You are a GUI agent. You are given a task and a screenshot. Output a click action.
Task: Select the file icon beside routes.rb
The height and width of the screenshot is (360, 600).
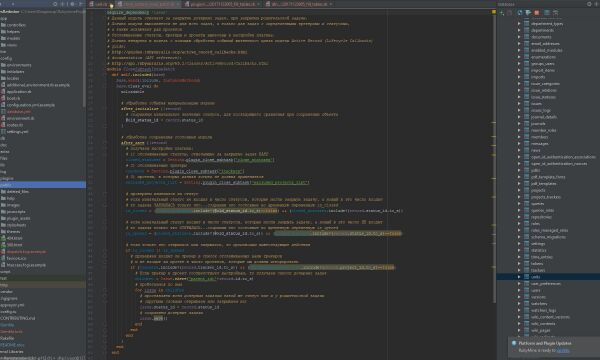(3, 125)
